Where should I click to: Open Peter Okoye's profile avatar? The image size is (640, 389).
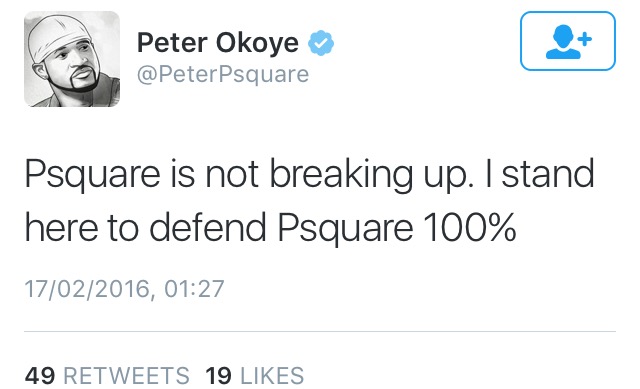point(72,59)
